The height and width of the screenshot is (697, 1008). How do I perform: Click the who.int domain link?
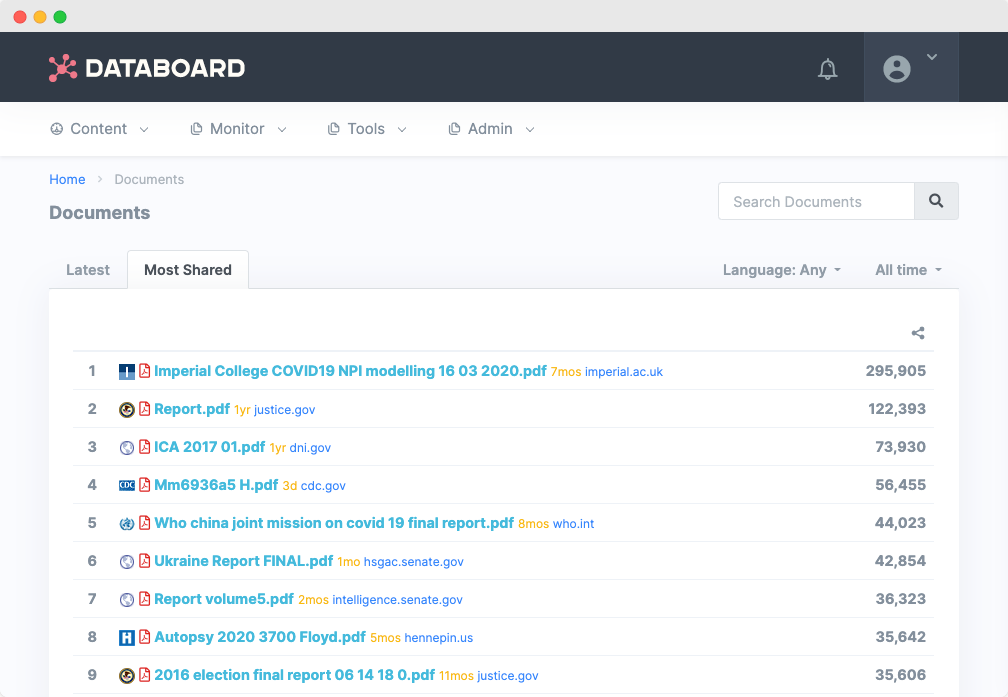[573, 523]
